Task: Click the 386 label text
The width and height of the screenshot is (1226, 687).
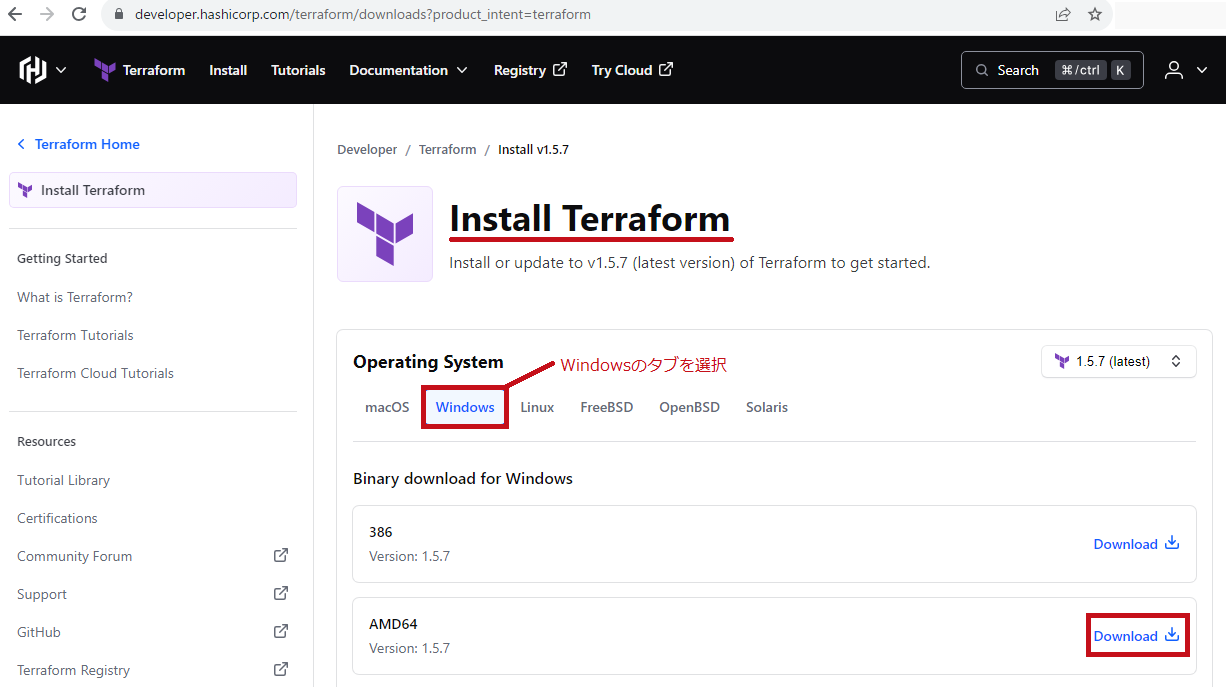Action: pos(381,532)
